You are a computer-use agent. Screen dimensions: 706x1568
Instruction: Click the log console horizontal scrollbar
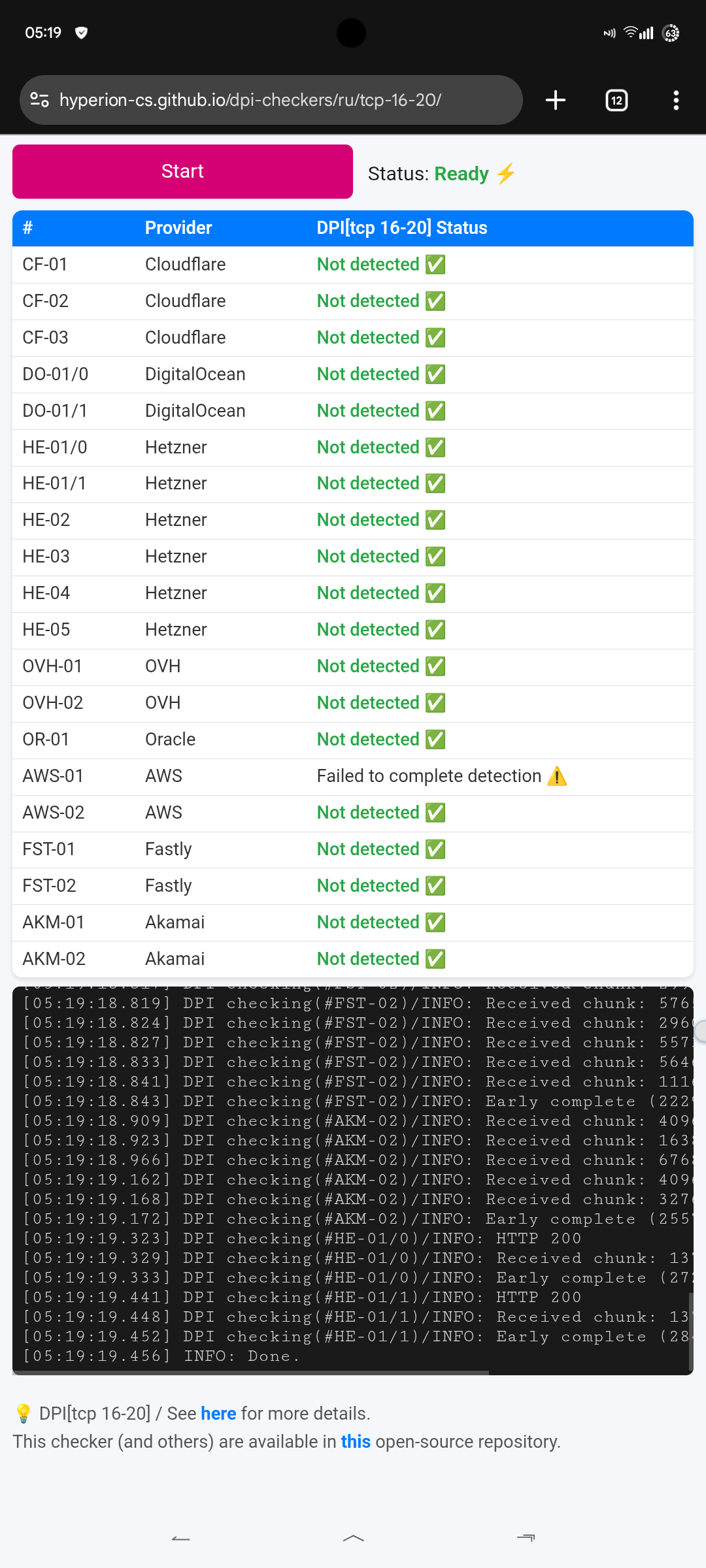point(251,1373)
